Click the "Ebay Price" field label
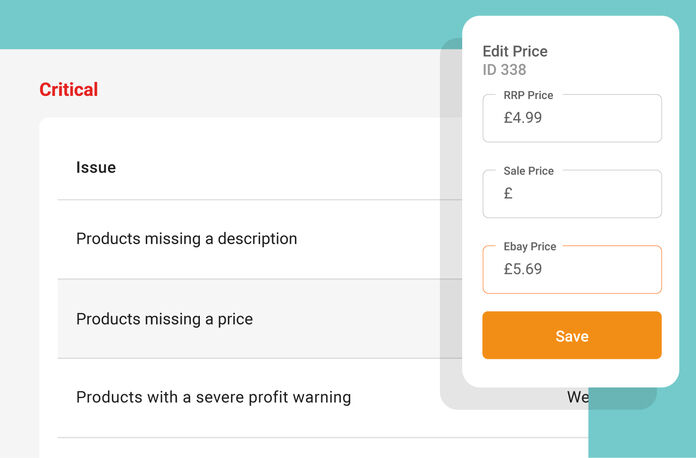This screenshot has width=696, height=458. pyautogui.click(x=530, y=246)
